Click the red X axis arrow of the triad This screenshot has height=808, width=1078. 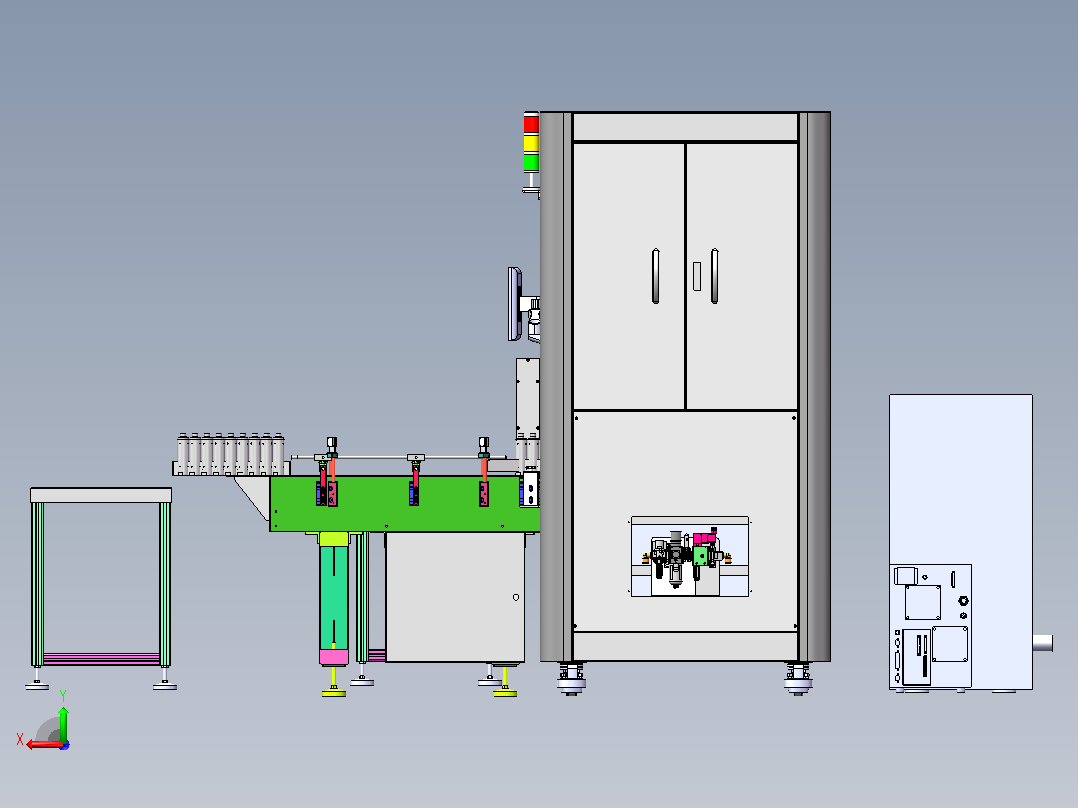[45, 744]
